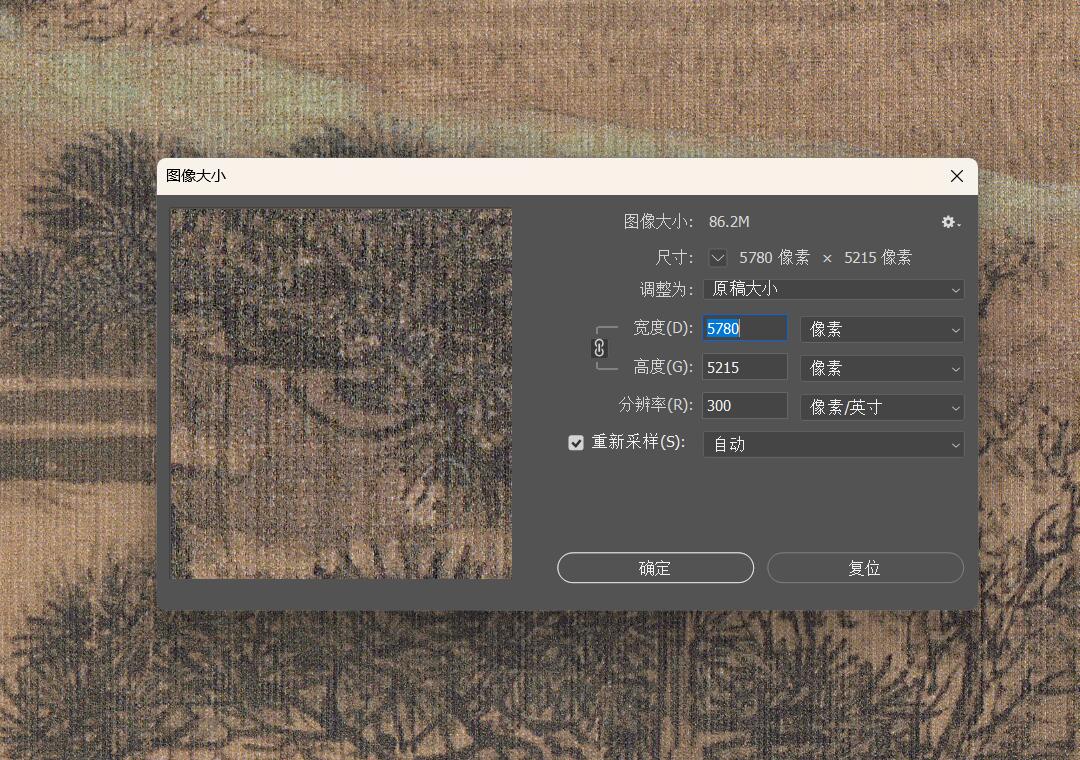Uncheck the 重新采样(S) checkbox
This screenshot has width=1080, height=760.
click(x=576, y=442)
